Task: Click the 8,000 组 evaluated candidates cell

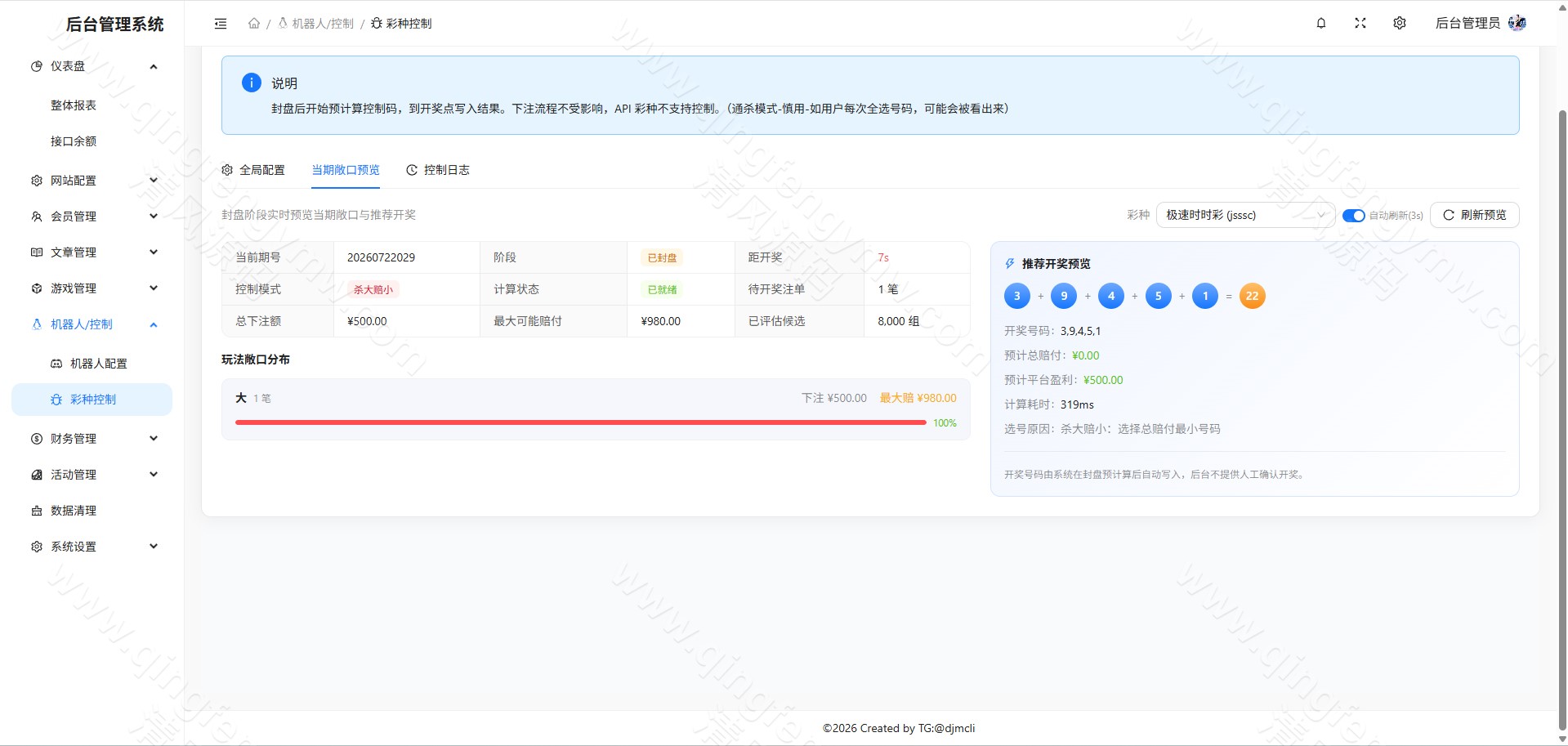Action: [x=917, y=321]
